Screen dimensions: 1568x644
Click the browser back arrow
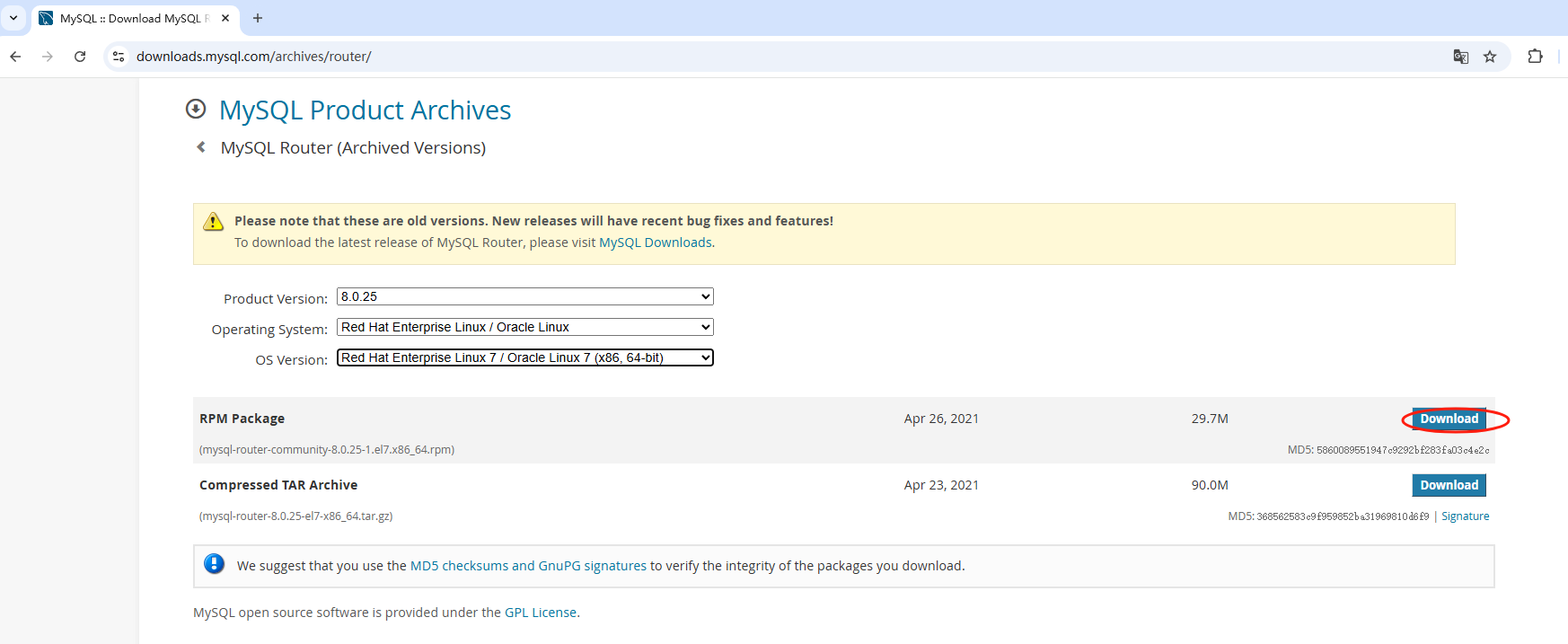click(15, 57)
